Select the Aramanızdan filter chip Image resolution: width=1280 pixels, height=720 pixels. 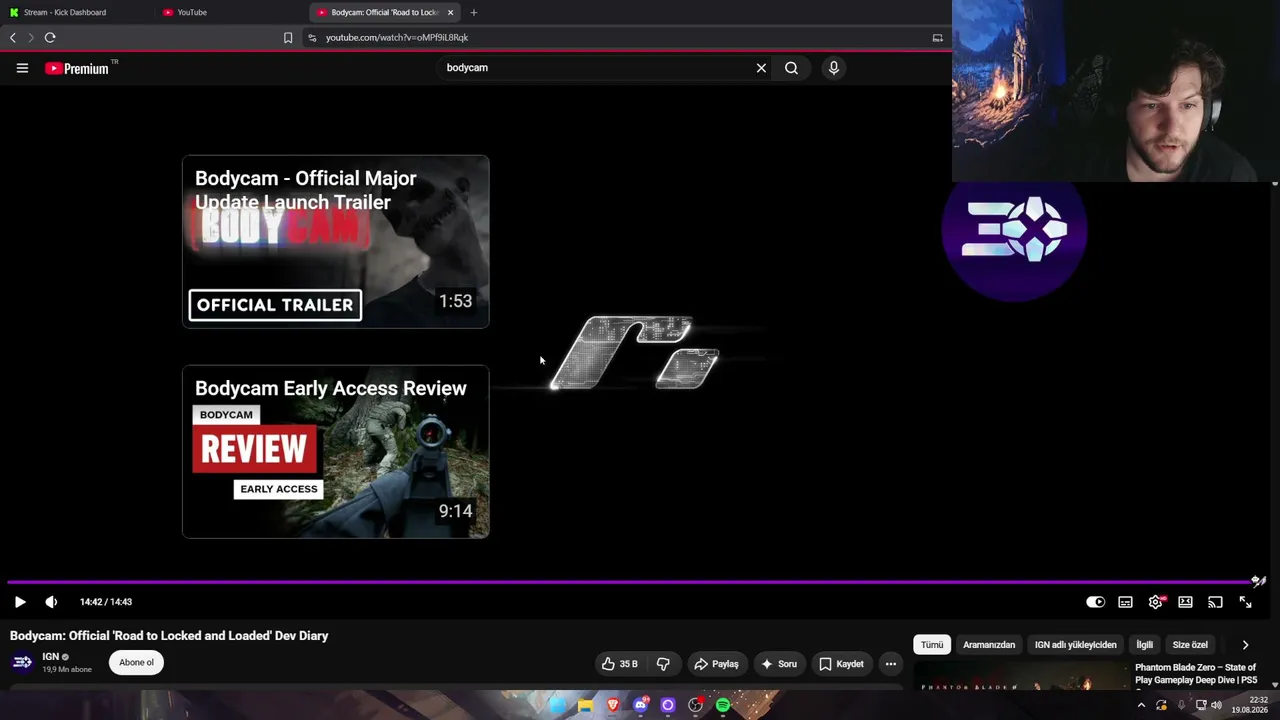coord(989,645)
